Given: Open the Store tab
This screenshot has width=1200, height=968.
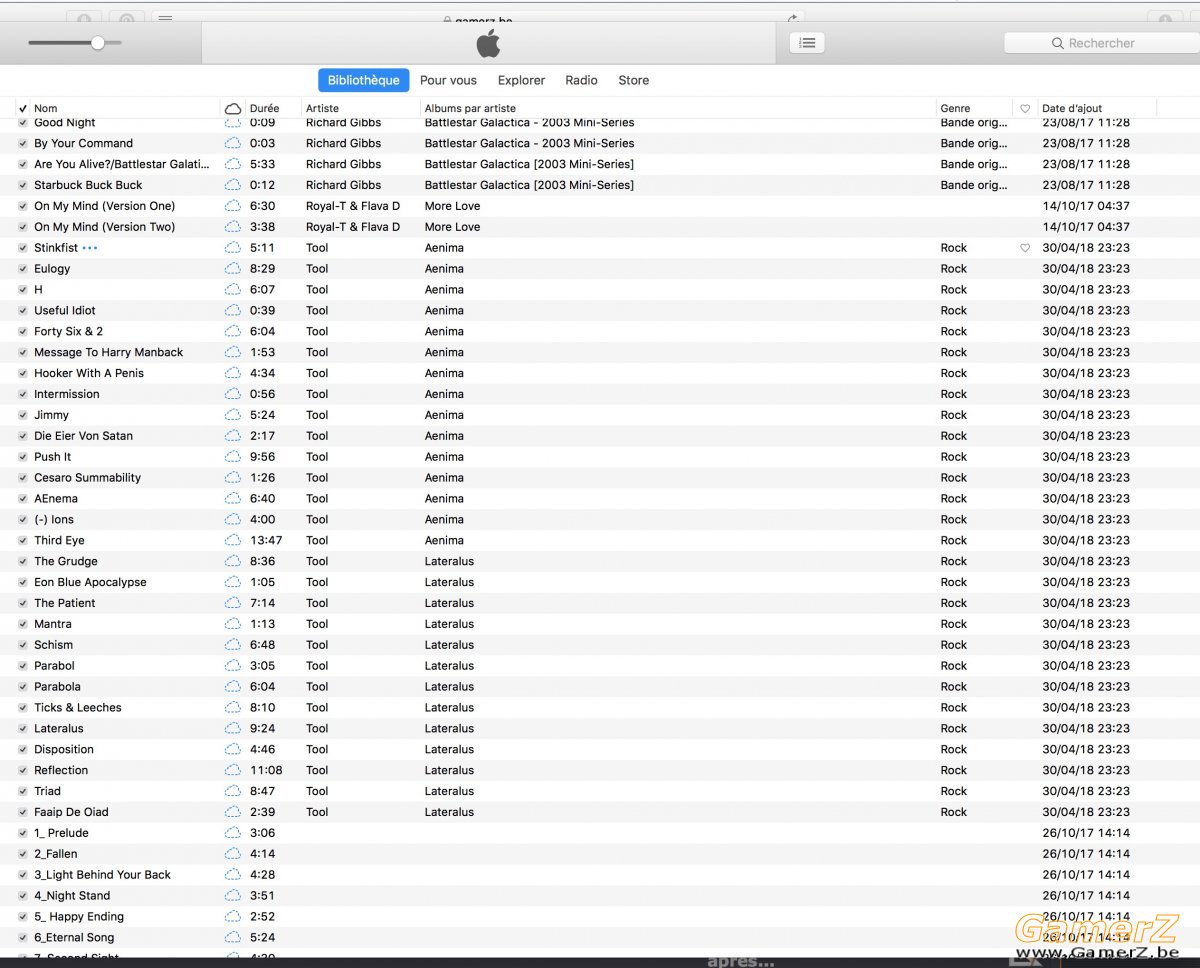Looking at the screenshot, I should [633, 80].
